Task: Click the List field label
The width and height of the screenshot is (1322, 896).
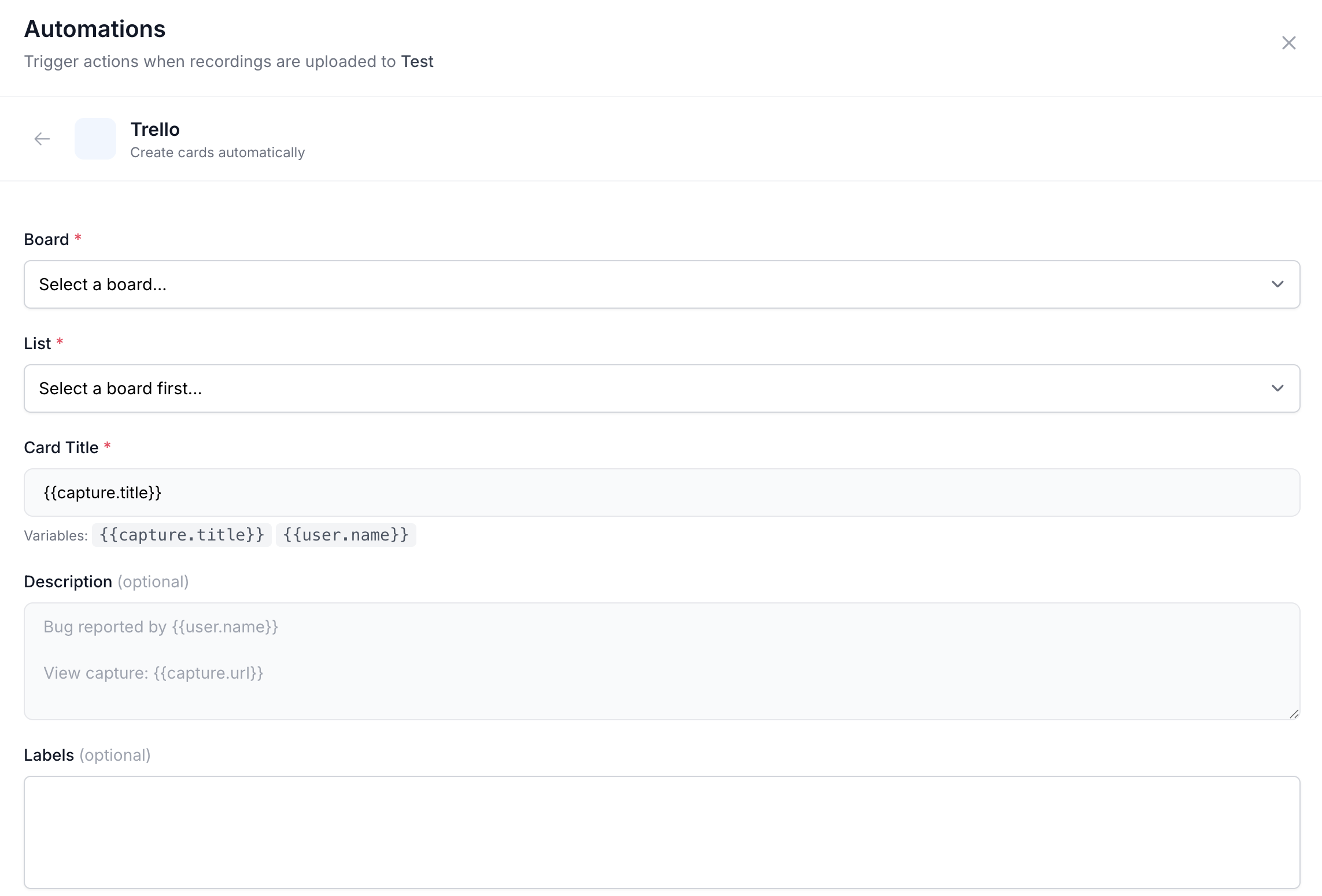Action: point(38,343)
